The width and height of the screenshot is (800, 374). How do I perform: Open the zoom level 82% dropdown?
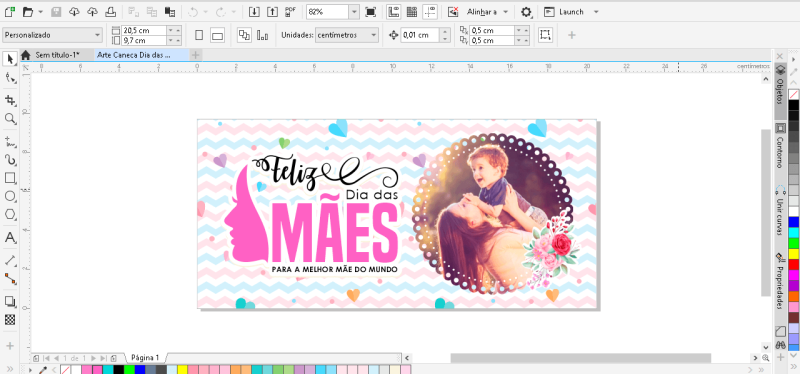[x=354, y=12]
